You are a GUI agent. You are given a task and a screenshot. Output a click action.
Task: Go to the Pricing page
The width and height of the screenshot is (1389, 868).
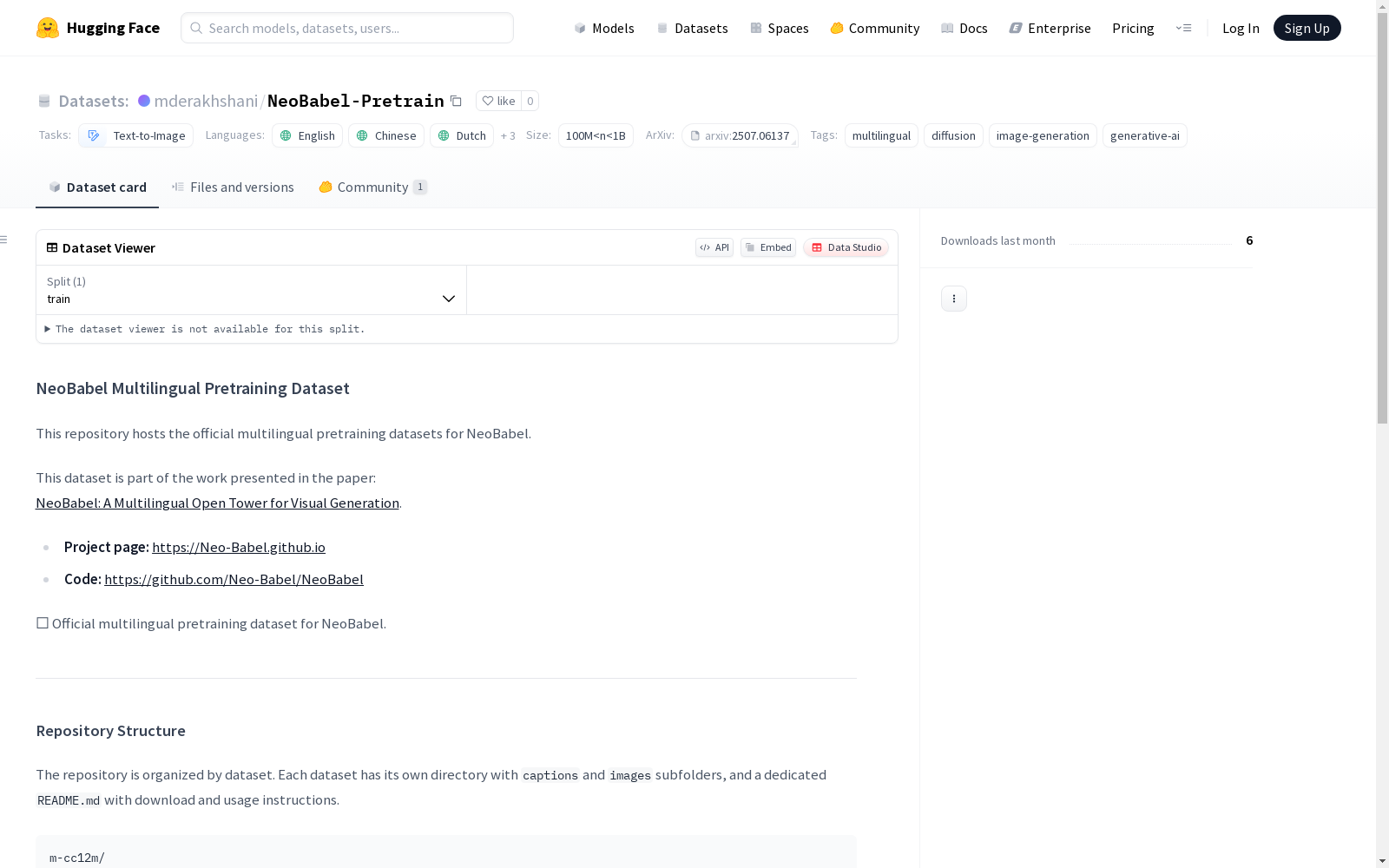point(1133,28)
